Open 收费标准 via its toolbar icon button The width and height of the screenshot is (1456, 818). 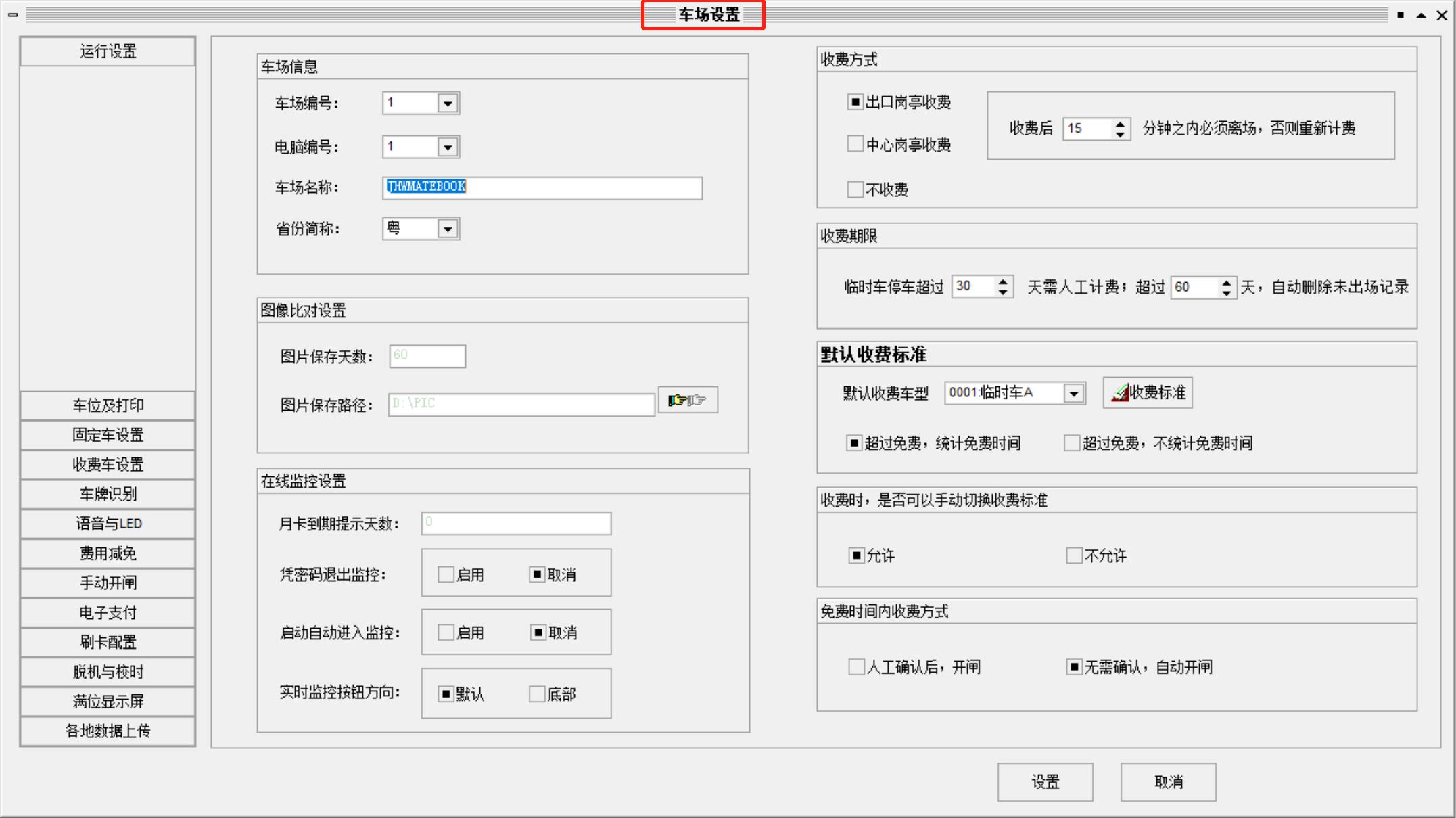[1147, 392]
